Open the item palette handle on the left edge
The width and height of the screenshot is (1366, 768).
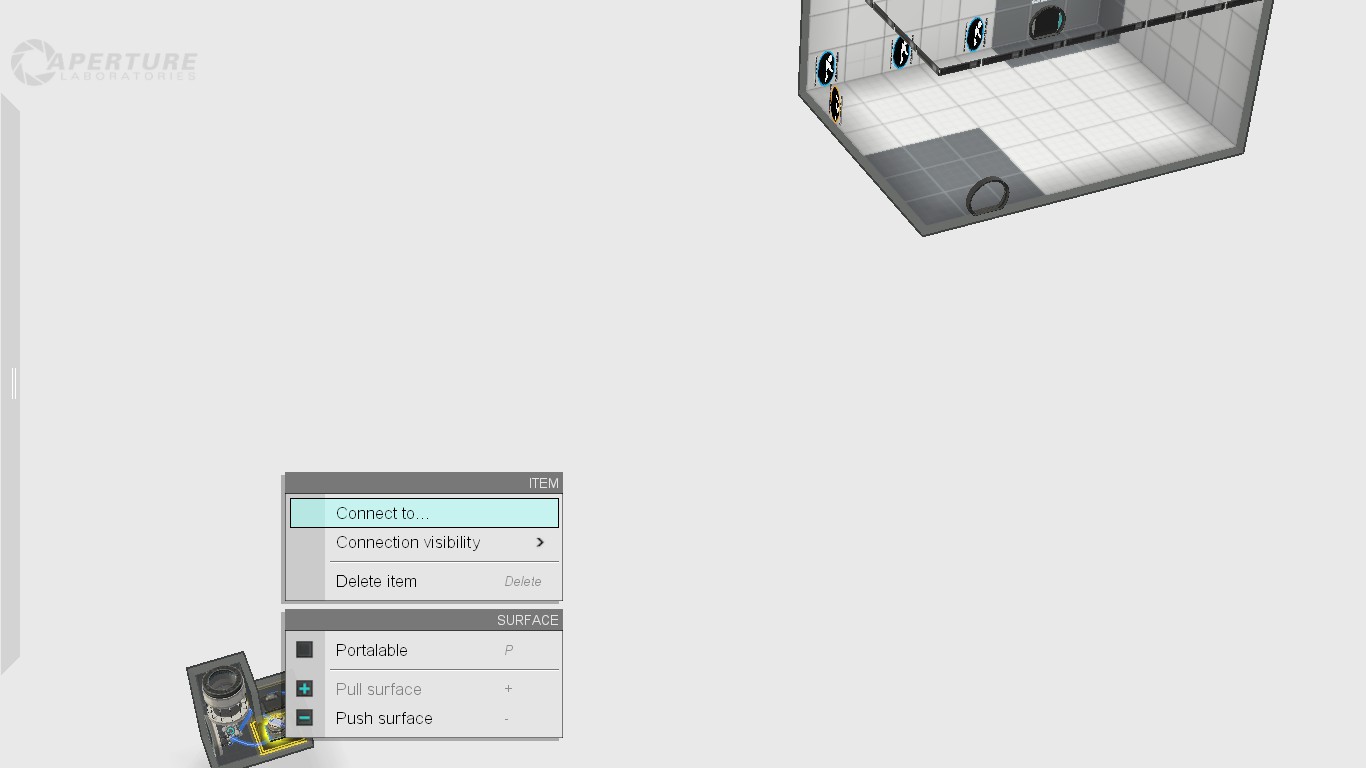(x=11, y=383)
